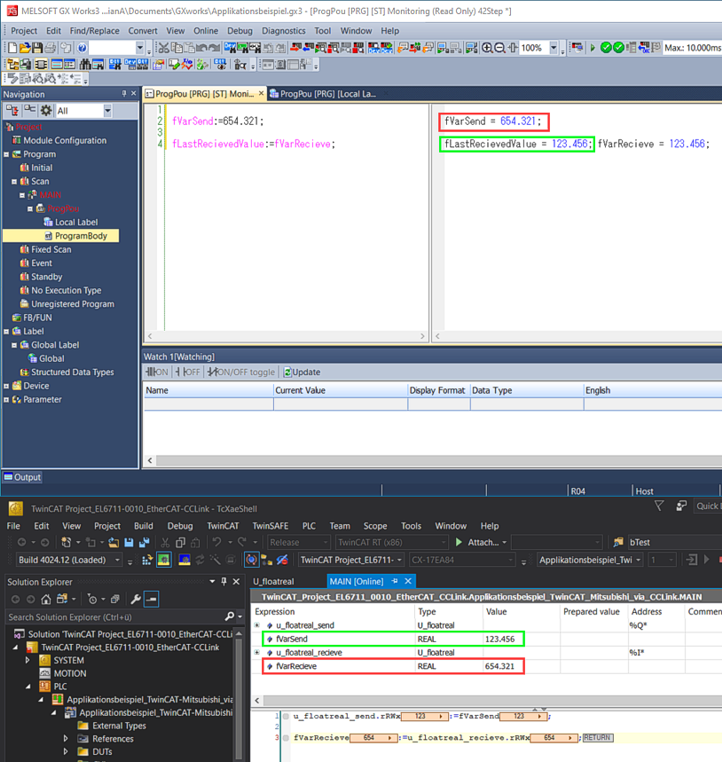Toggle the ON button in Watch 1 toolbar
Screen dimensions: 722x762
(x=157, y=372)
